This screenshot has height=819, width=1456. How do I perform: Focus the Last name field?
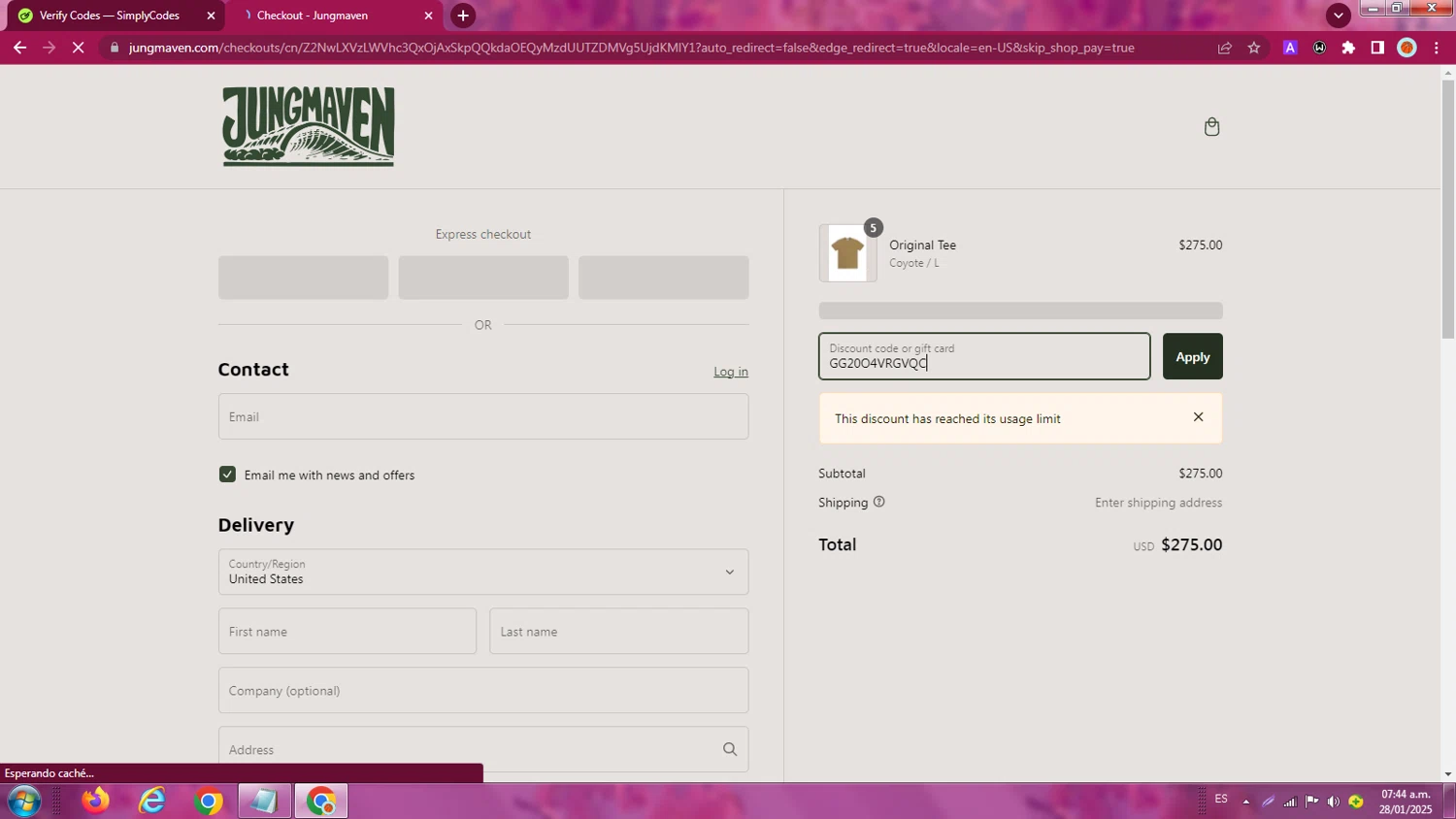click(x=619, y=631)
